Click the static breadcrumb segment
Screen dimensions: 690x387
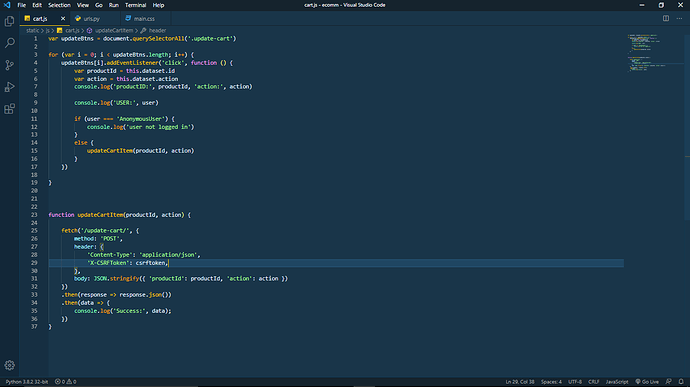(x=33, y=30)
